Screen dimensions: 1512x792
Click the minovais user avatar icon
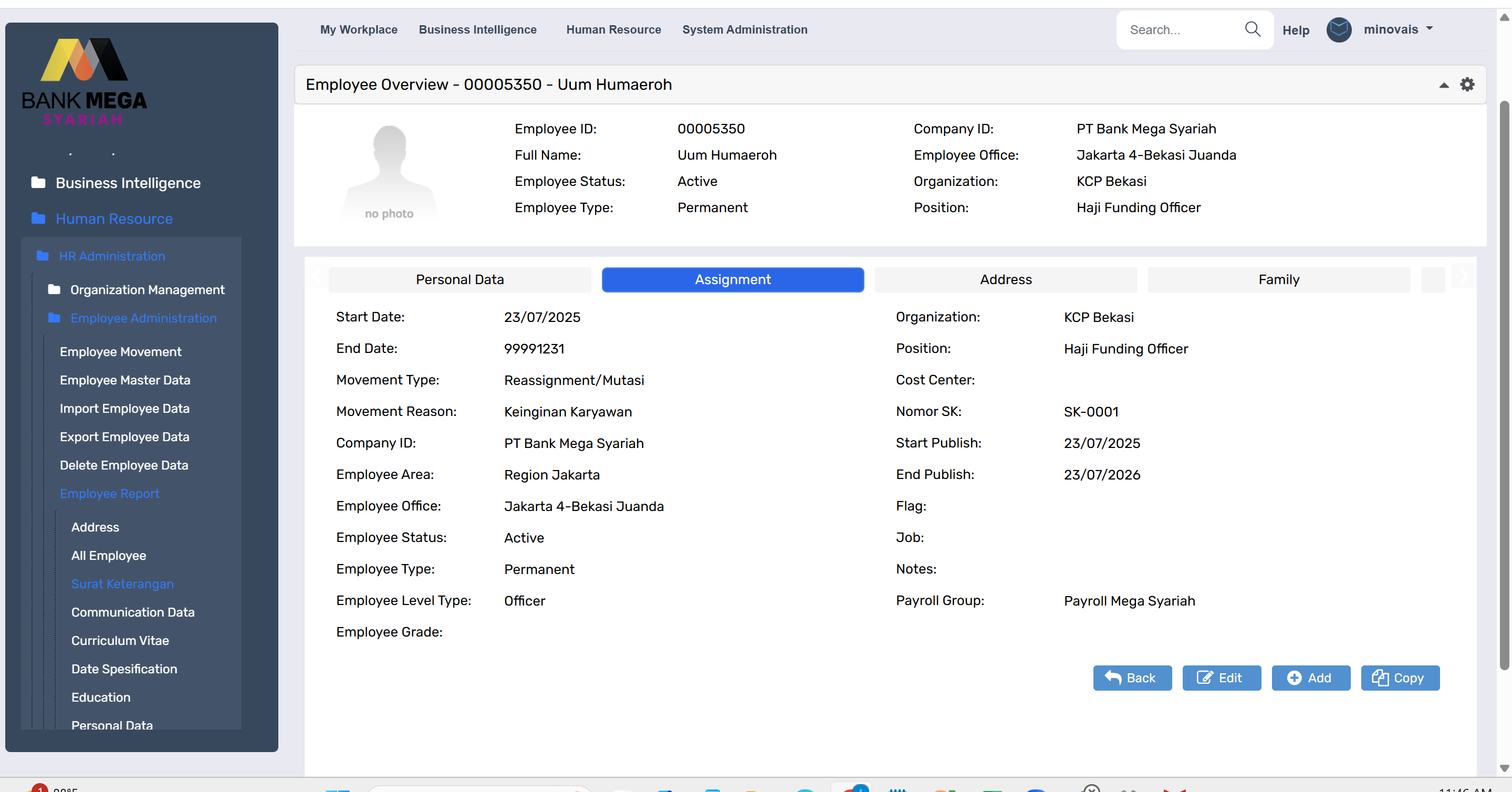click(1338, 29)
